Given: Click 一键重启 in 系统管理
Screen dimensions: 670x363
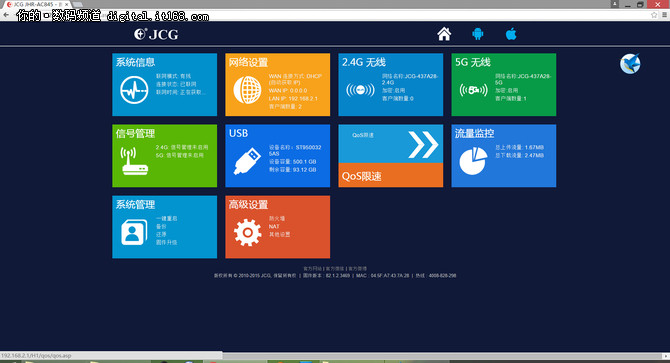Looking at the screenshot, I should click(166, 218).
